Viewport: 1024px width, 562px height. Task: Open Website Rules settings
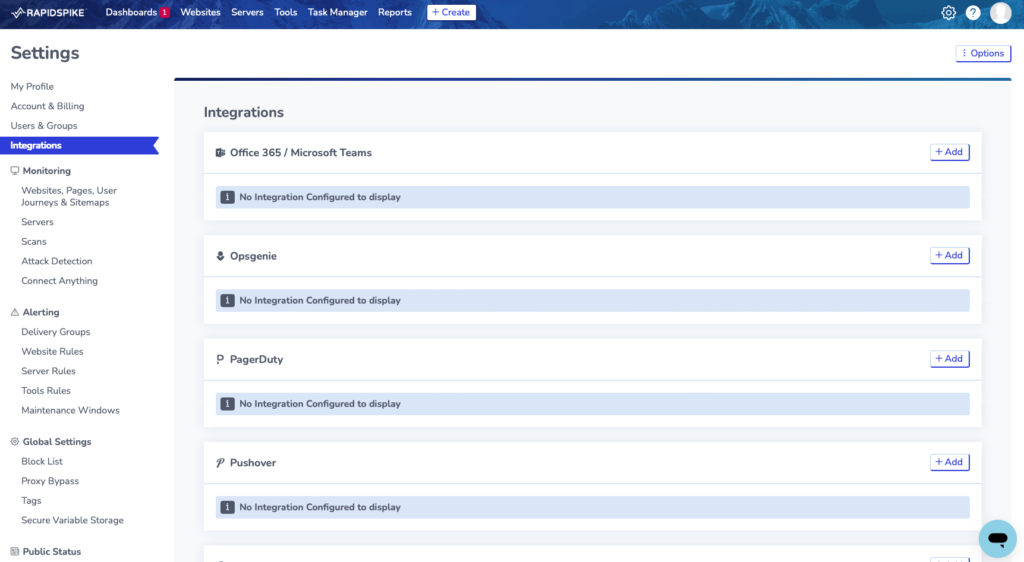52,351
